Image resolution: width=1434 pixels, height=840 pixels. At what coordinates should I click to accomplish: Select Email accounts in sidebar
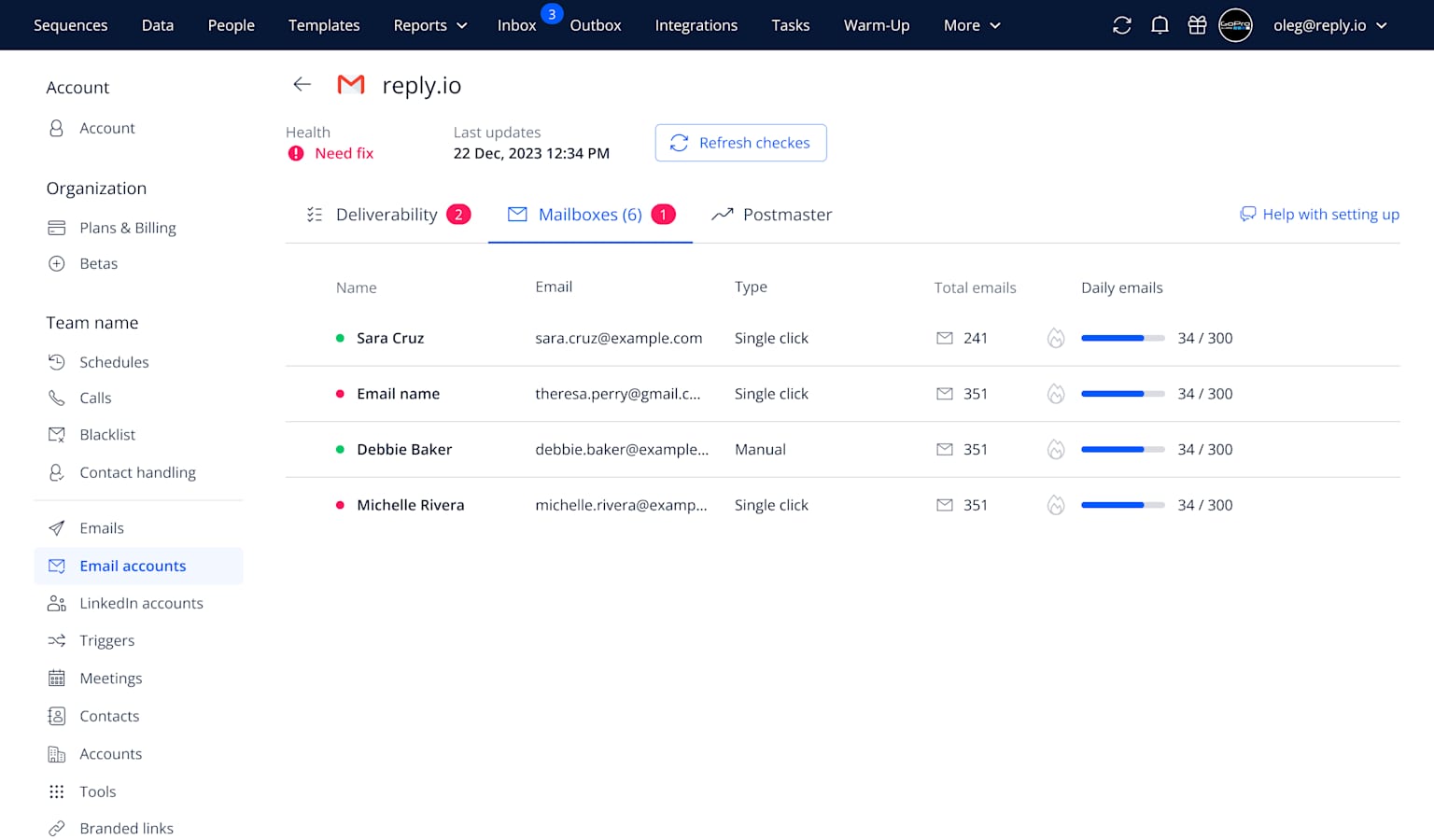[x=138, y=566]
